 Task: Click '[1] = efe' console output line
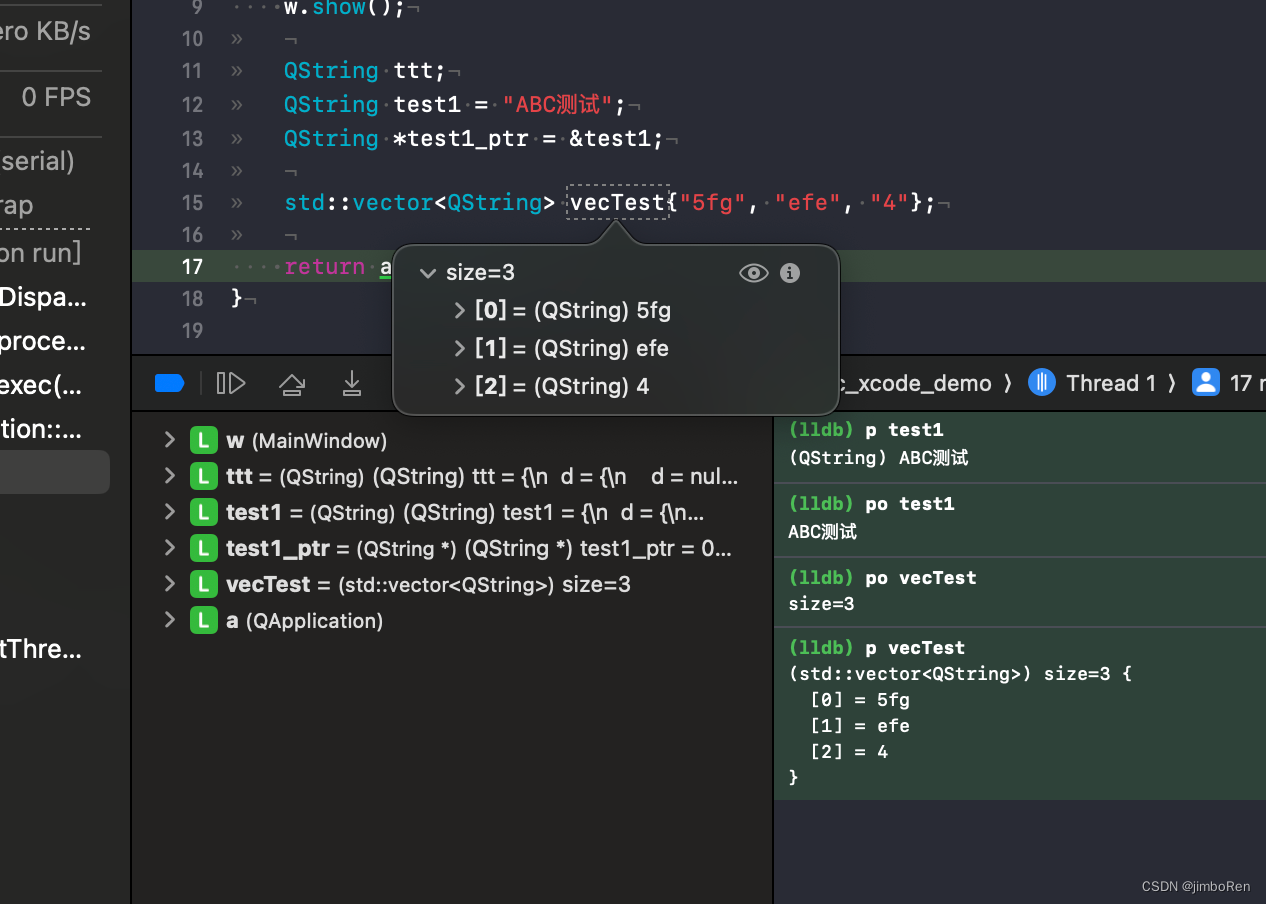point(860,726)
